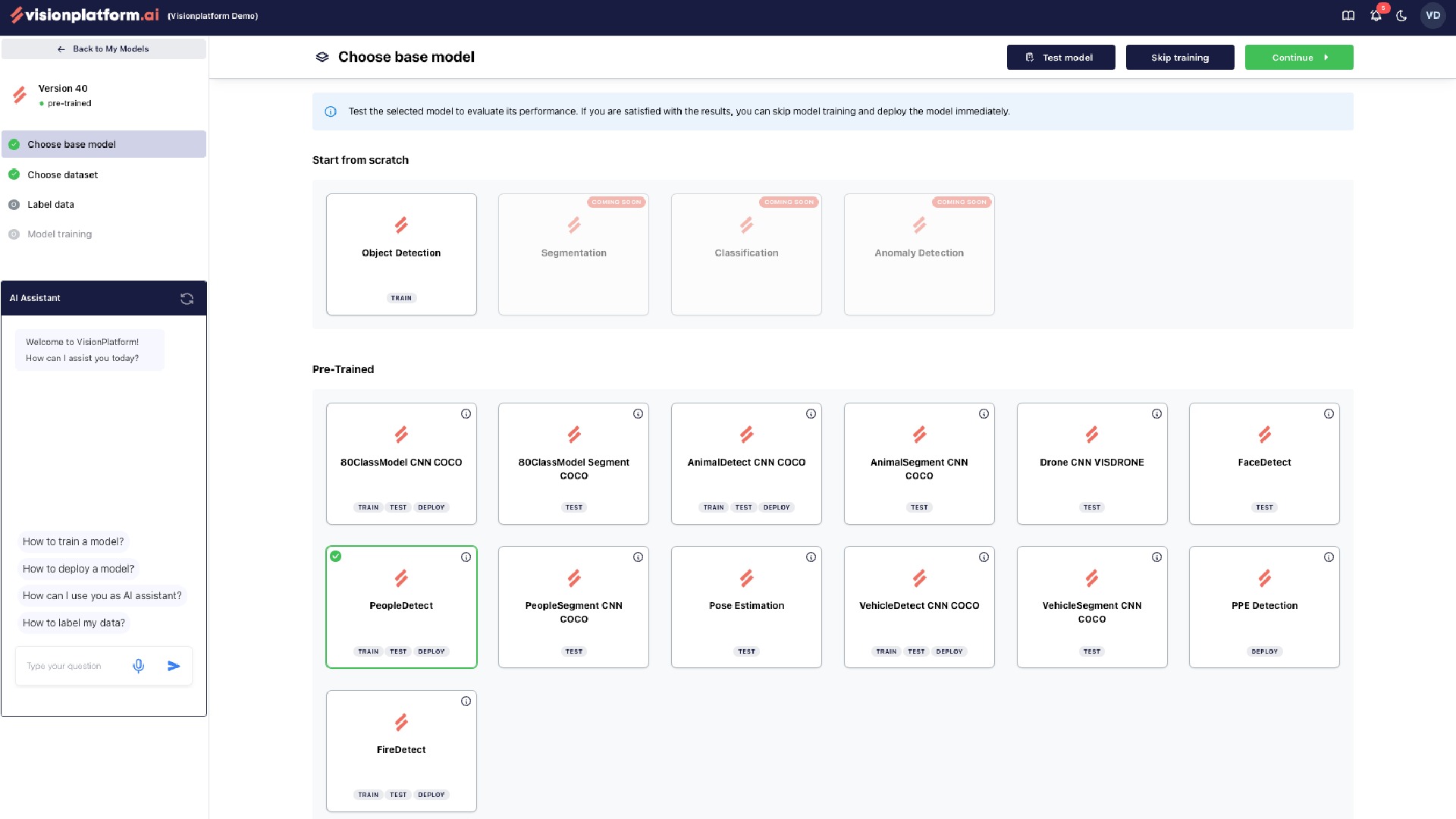This screenshot has width=1456, height=819.
Task: Select the VehicleDetect CNN COCO card
Action: tap(919, 607)
